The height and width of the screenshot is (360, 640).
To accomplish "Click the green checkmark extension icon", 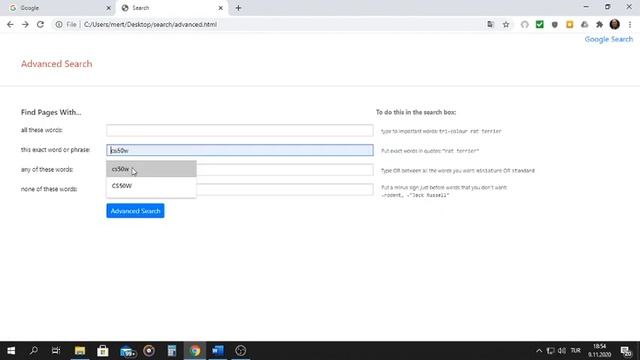I will 540,24.
